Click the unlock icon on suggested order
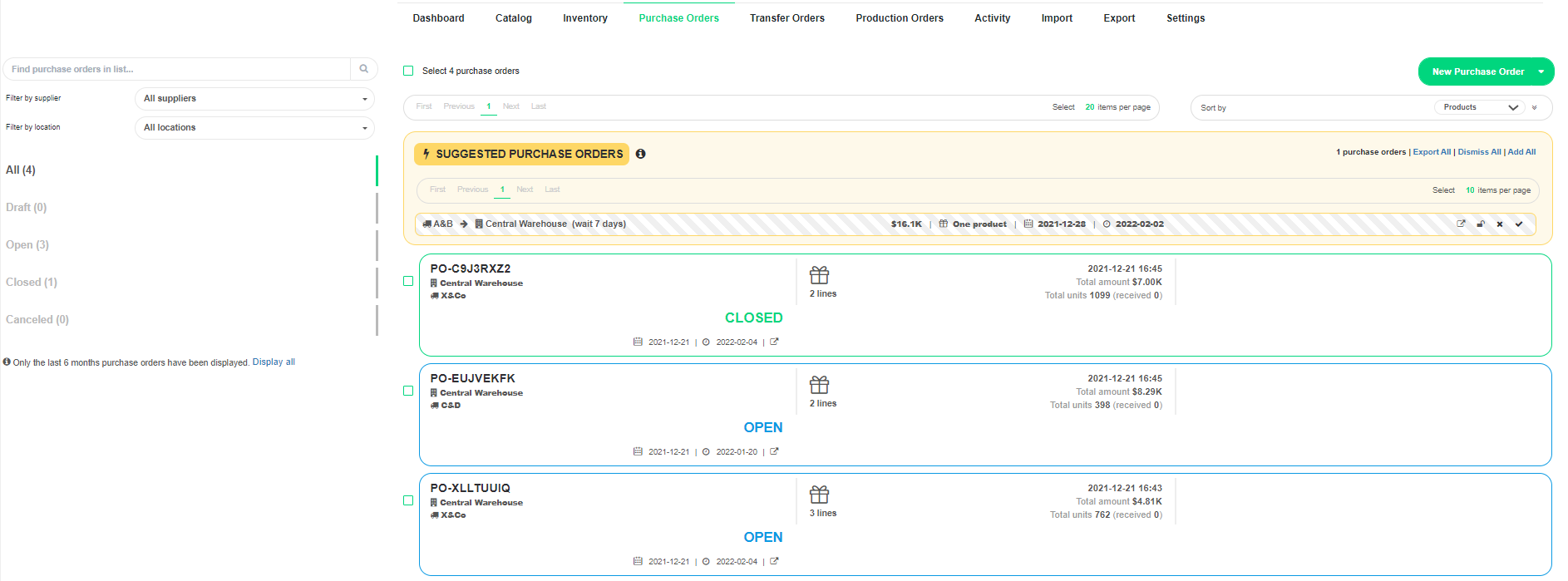 coord(1481,224)
